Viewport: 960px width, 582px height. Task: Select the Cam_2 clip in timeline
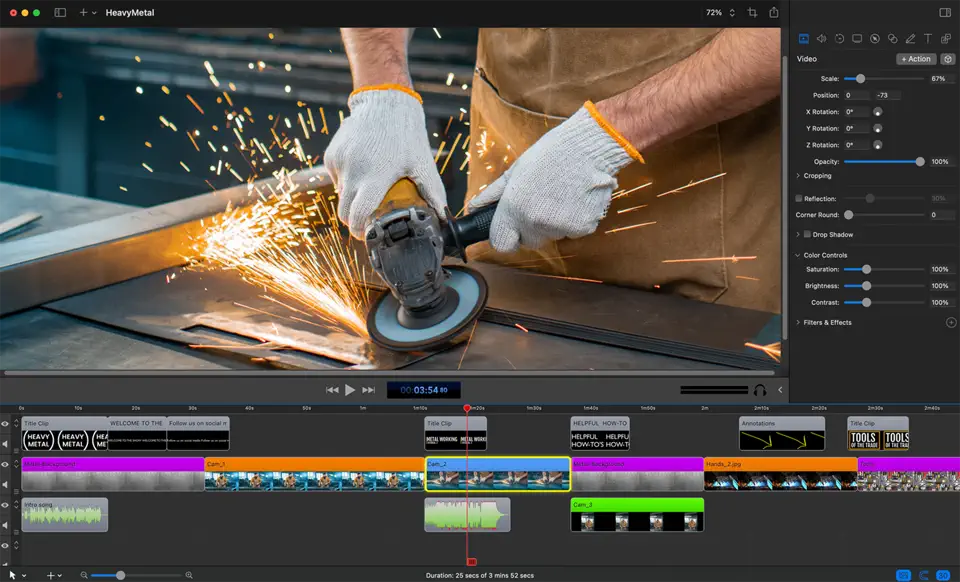[498, 474]
